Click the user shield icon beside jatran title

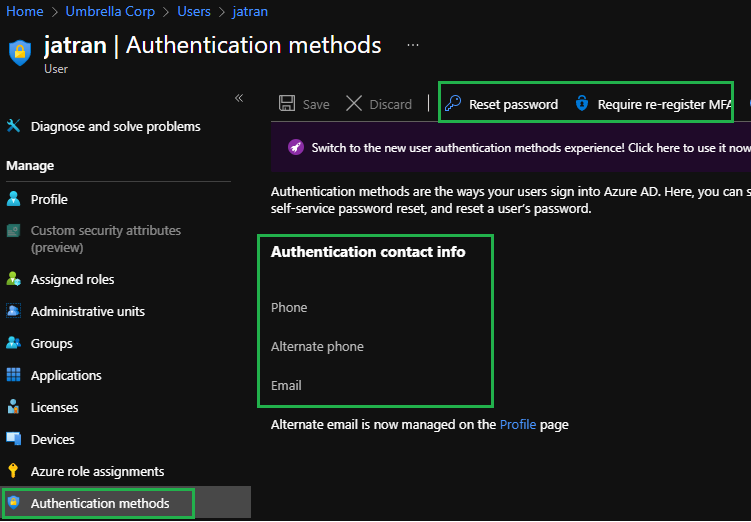point(20,53)
